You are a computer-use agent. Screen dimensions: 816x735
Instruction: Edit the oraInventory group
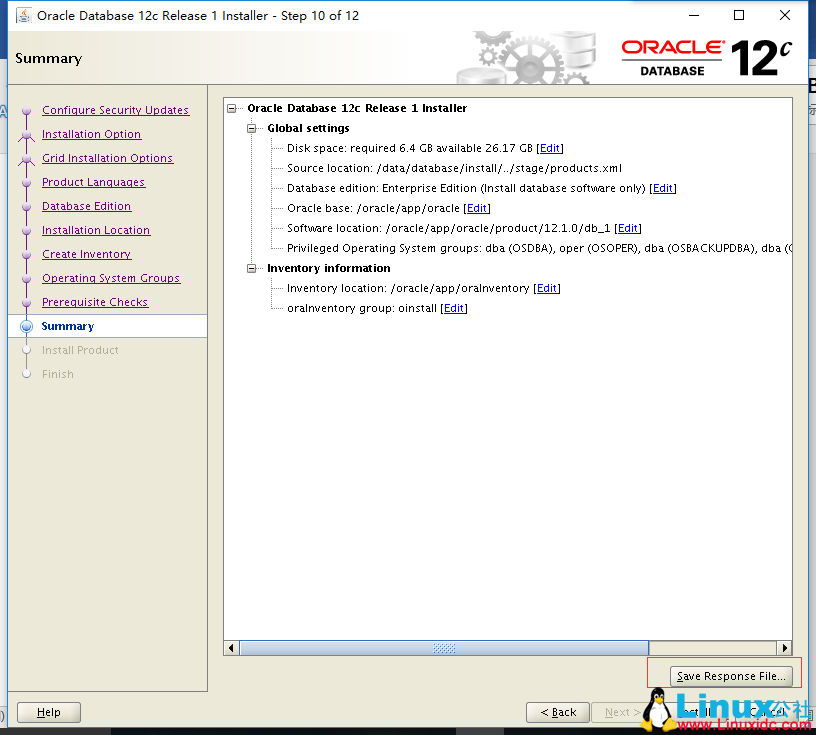(453, 307)
